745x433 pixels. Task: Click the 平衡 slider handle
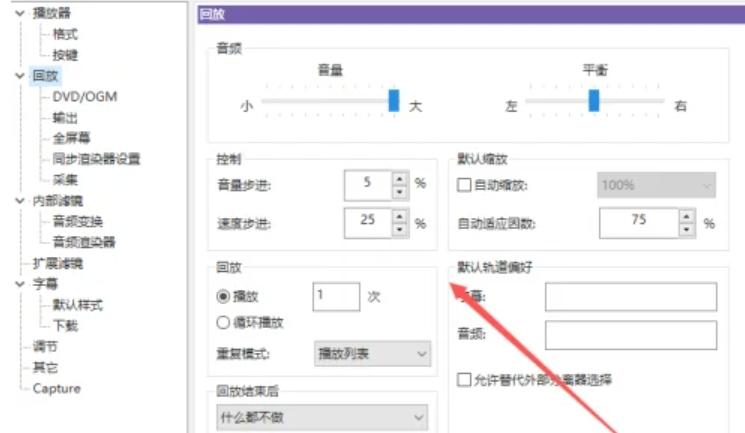pos(594,100)
